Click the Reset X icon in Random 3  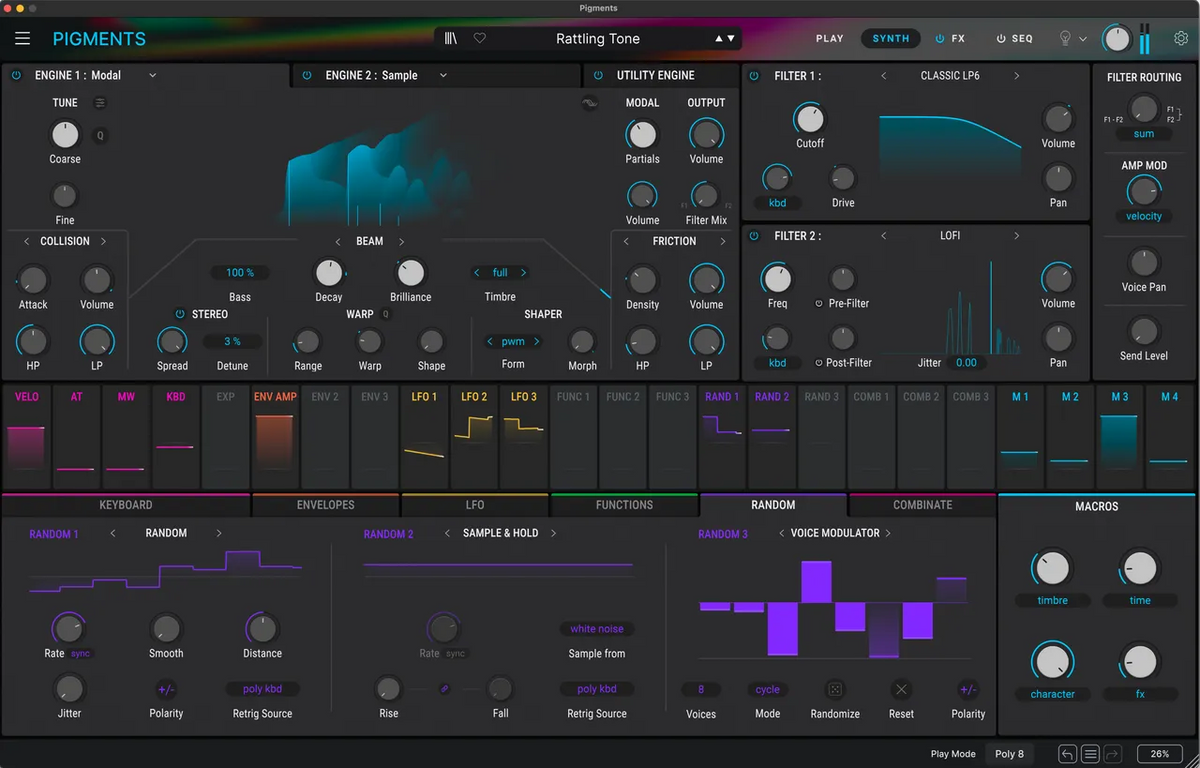pyautogui.click(x=901, y=689)
